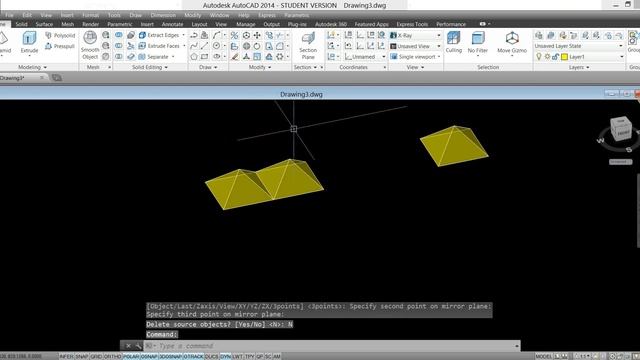Viewport: 640px width, 360px height.
Task: Click the new drawing tab icon
Action: 57,78
